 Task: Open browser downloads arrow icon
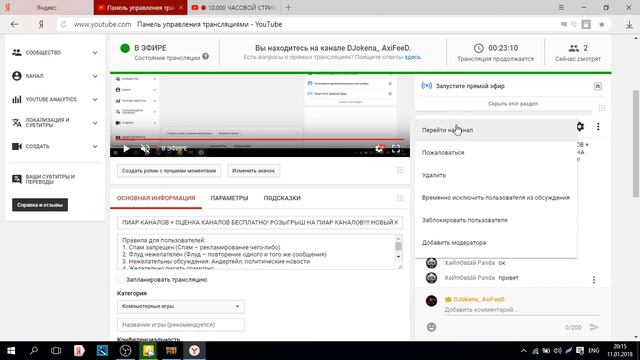pyautogui.click(x=629, y=24)
